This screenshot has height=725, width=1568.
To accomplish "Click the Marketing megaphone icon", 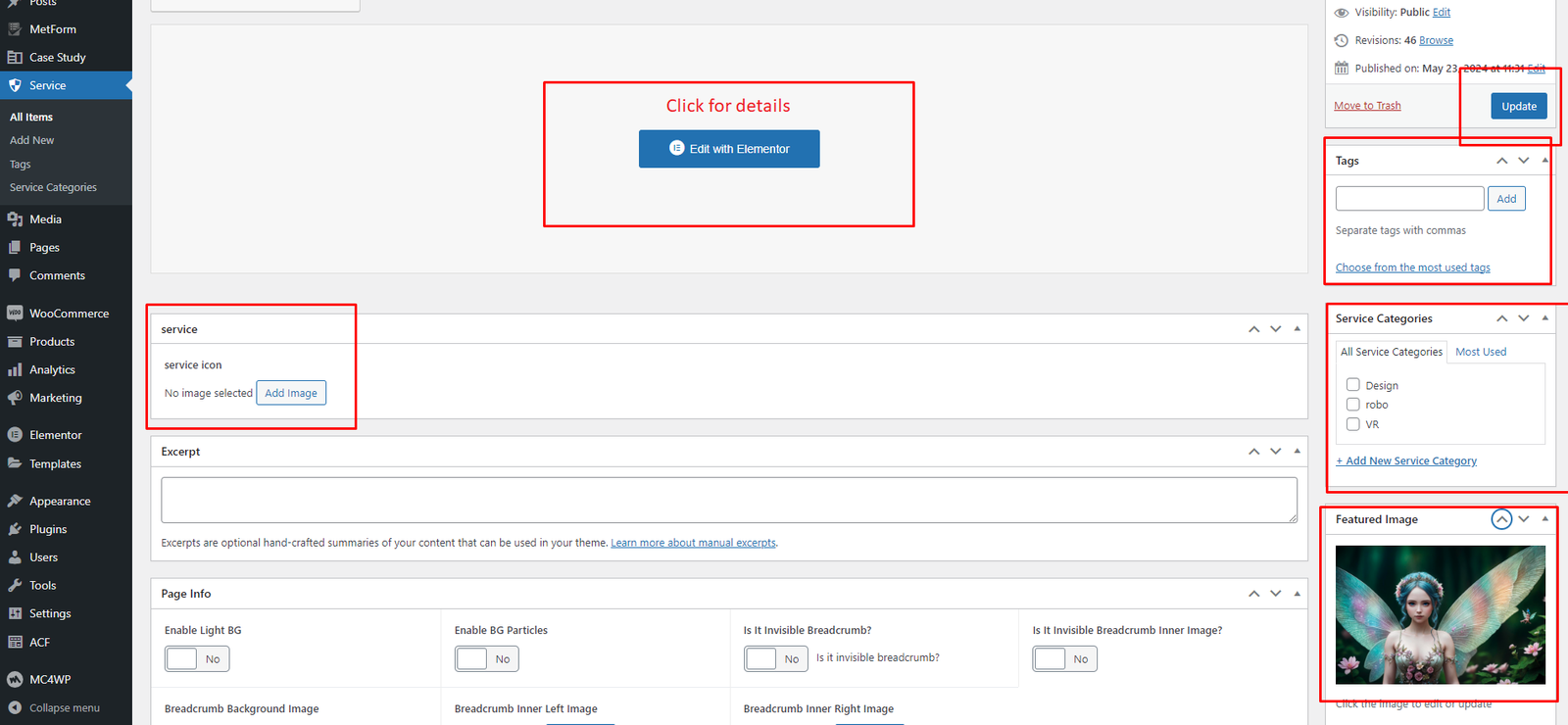I will pyautogui.click(x=15, y=398).
